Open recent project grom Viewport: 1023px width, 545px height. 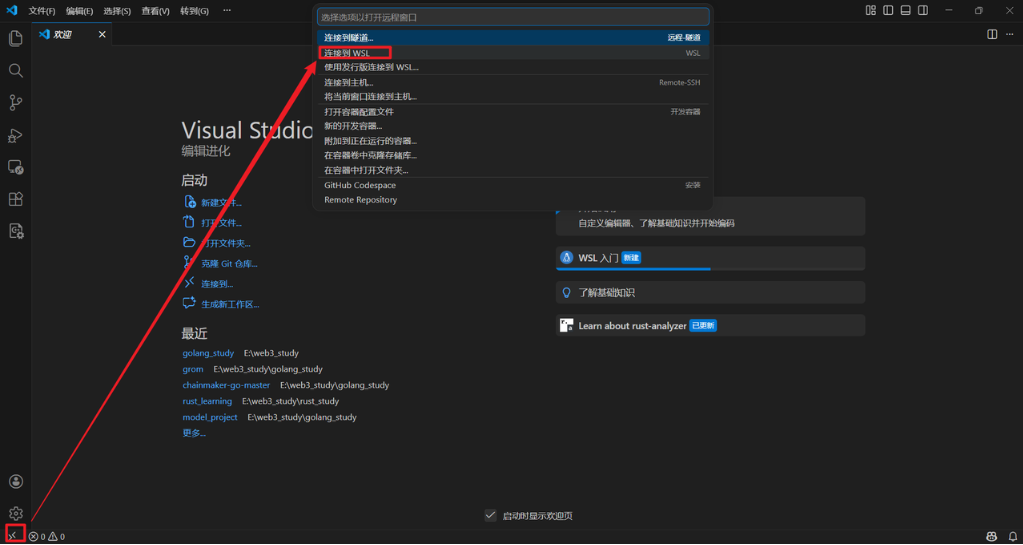pyautogui.click(x=193, y=369)
